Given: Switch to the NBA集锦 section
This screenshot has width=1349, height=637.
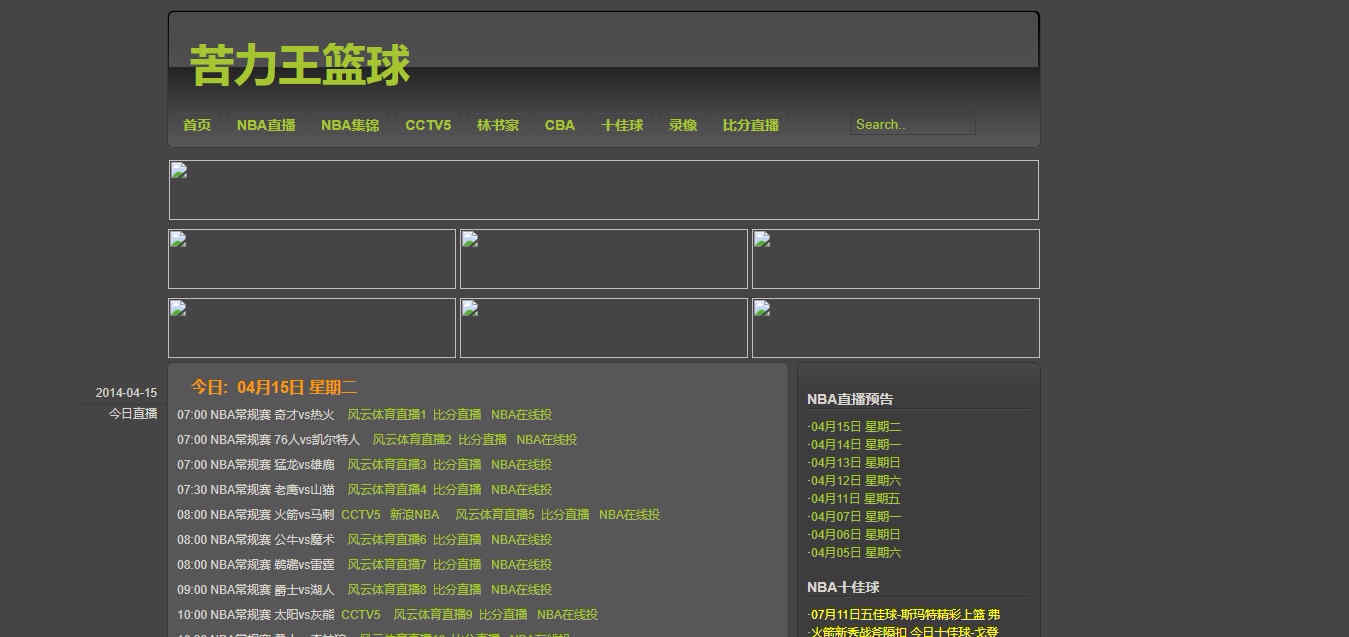Looking at the screenshot, I should 350,125.
